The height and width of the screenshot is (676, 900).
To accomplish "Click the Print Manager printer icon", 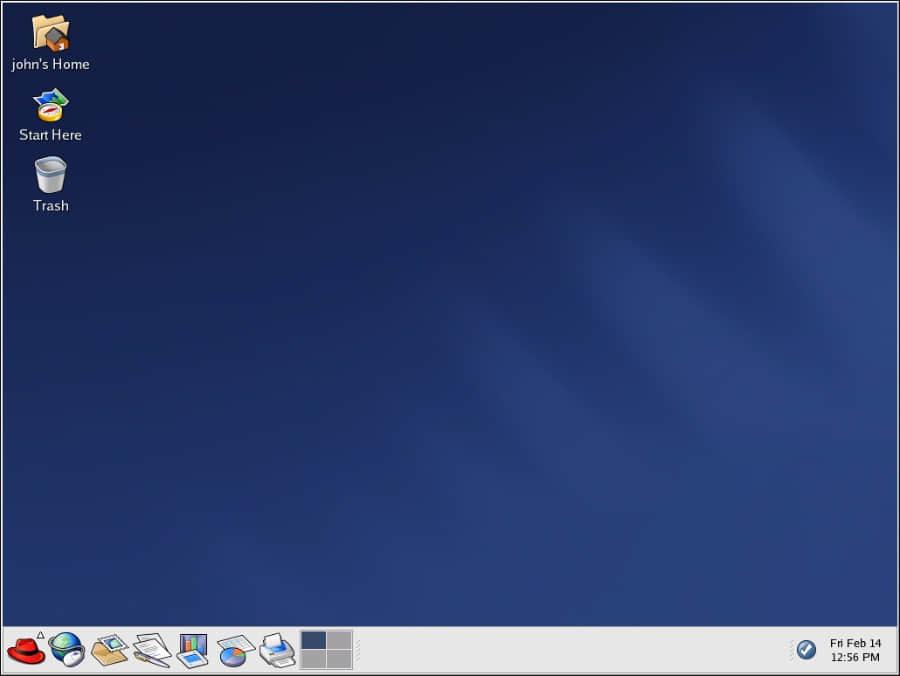I will coord(277,651).
